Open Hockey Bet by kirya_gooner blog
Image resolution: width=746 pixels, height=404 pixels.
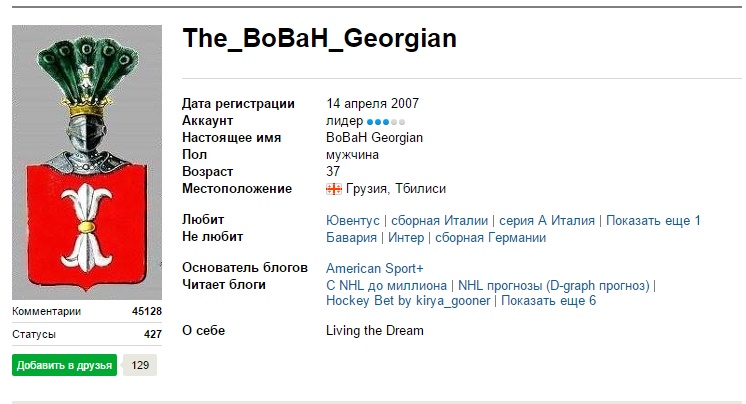(408, 300)
